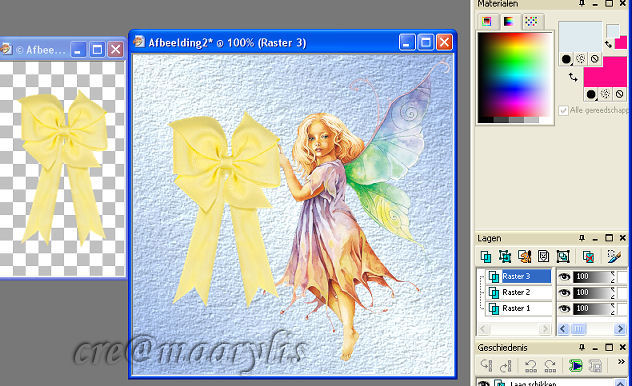Expand Geschiedenis toolbar overflow chevron
Screen dimensions: 632x386
point(621,362)
